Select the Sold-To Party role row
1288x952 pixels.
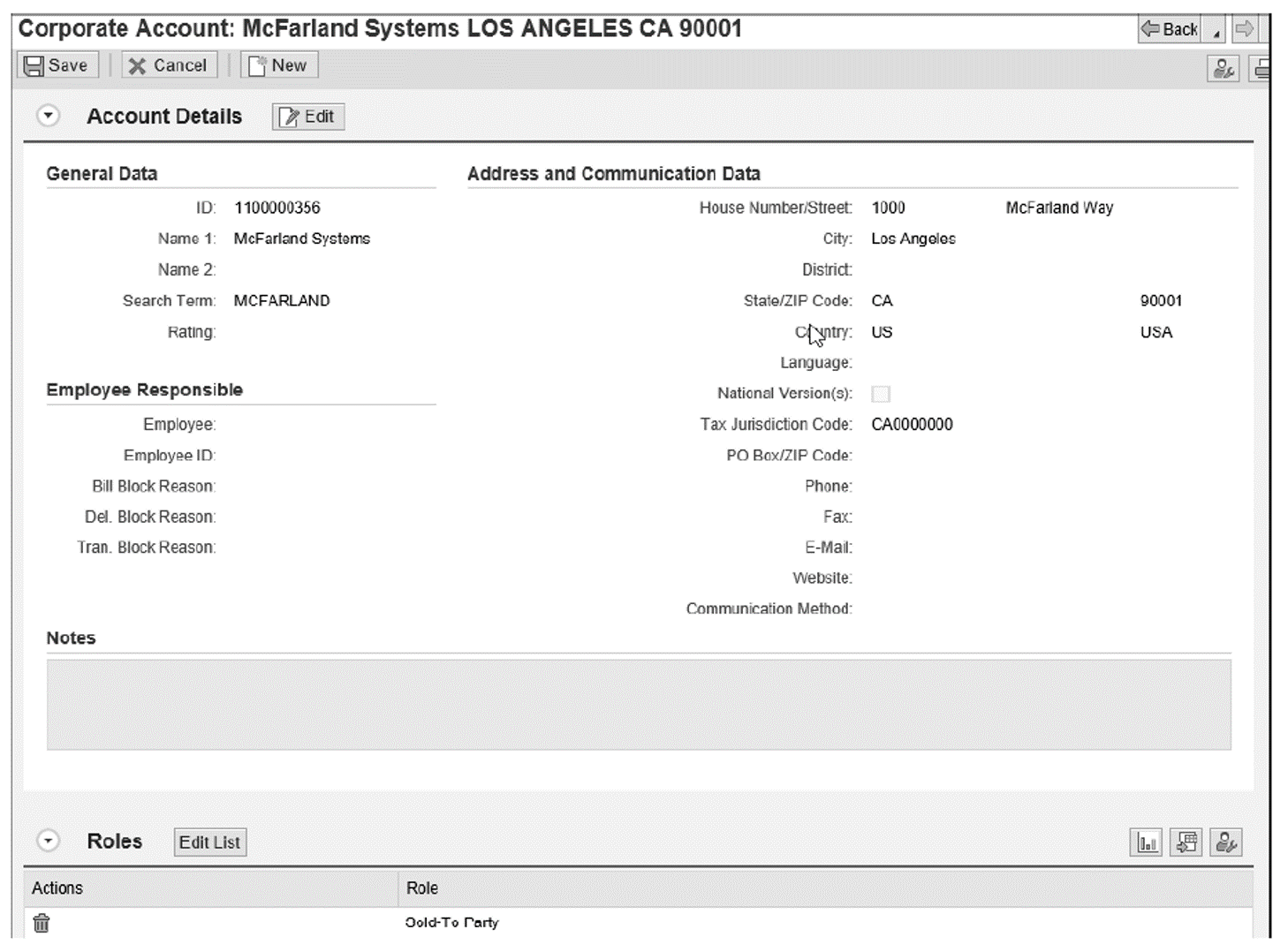(451, 923)
